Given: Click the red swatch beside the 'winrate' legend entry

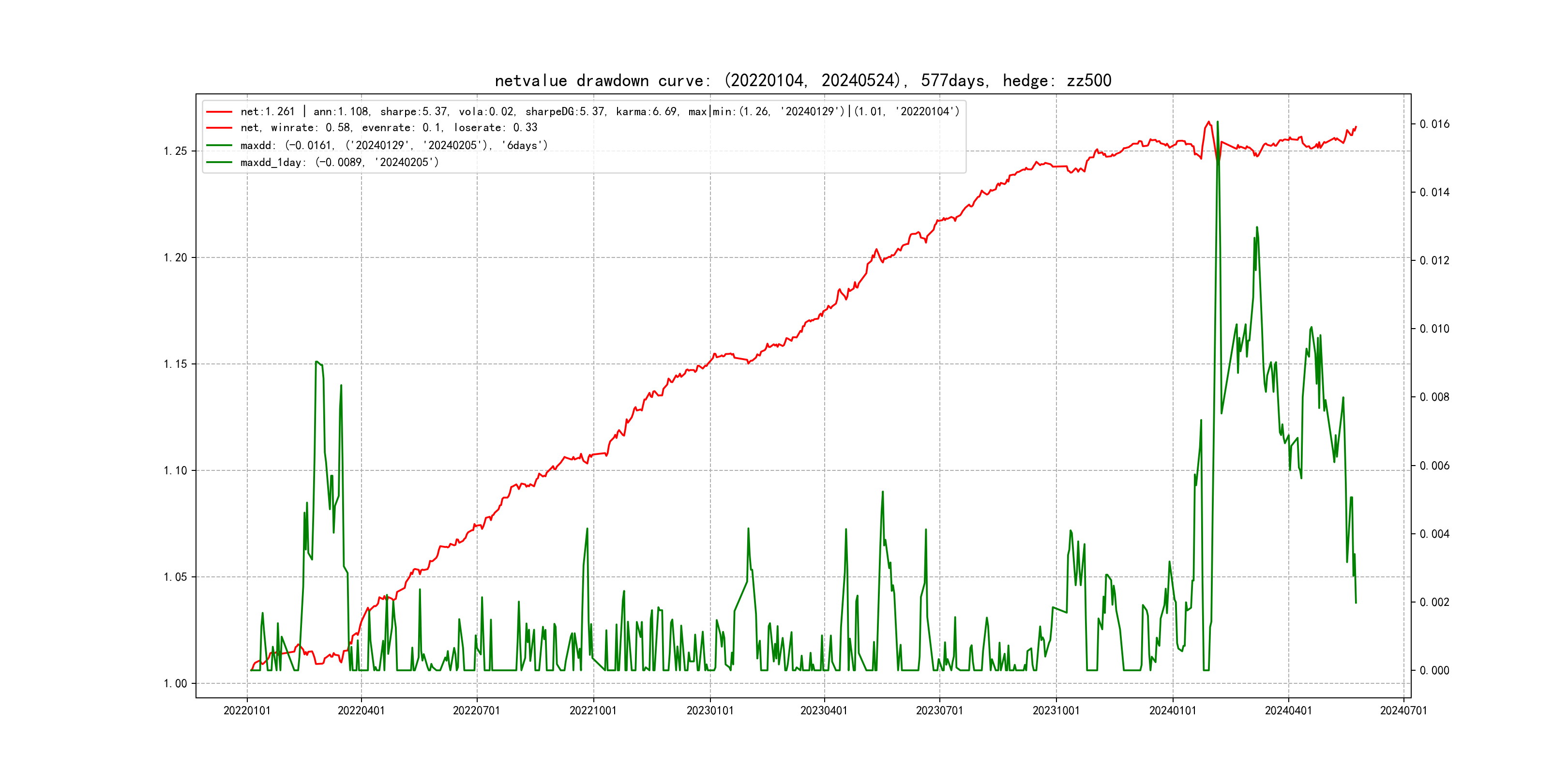Looking at the screenshot, I should pos(219,128).
